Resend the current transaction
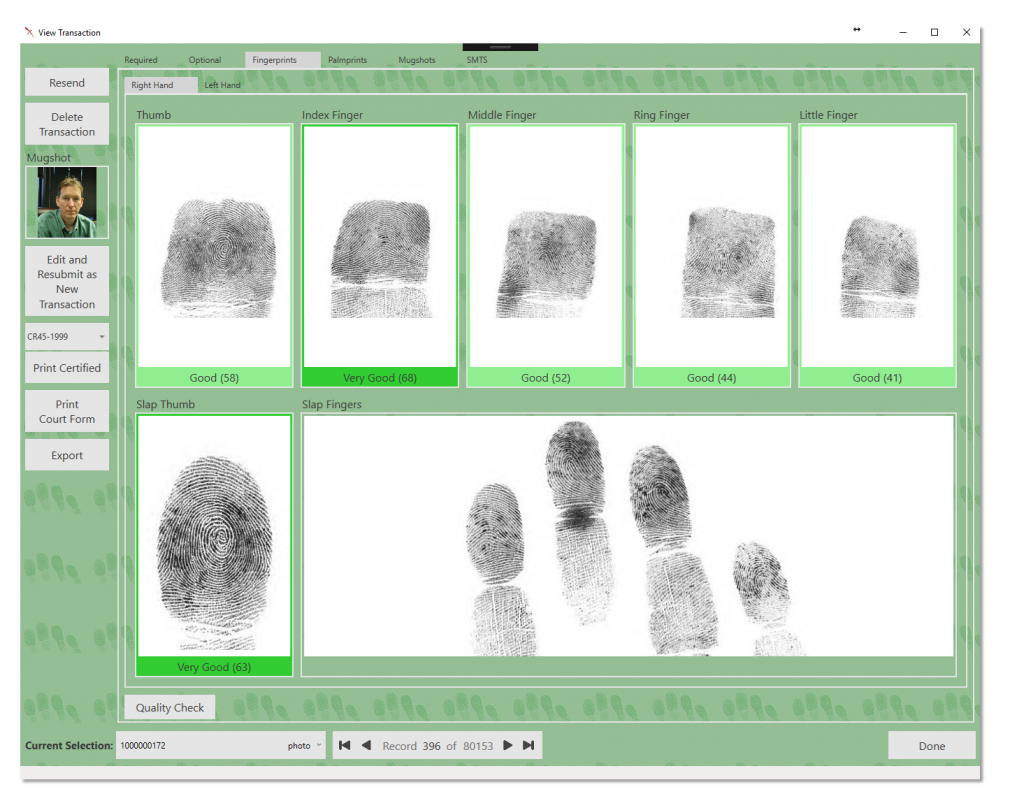 click(x=66, y=82)
